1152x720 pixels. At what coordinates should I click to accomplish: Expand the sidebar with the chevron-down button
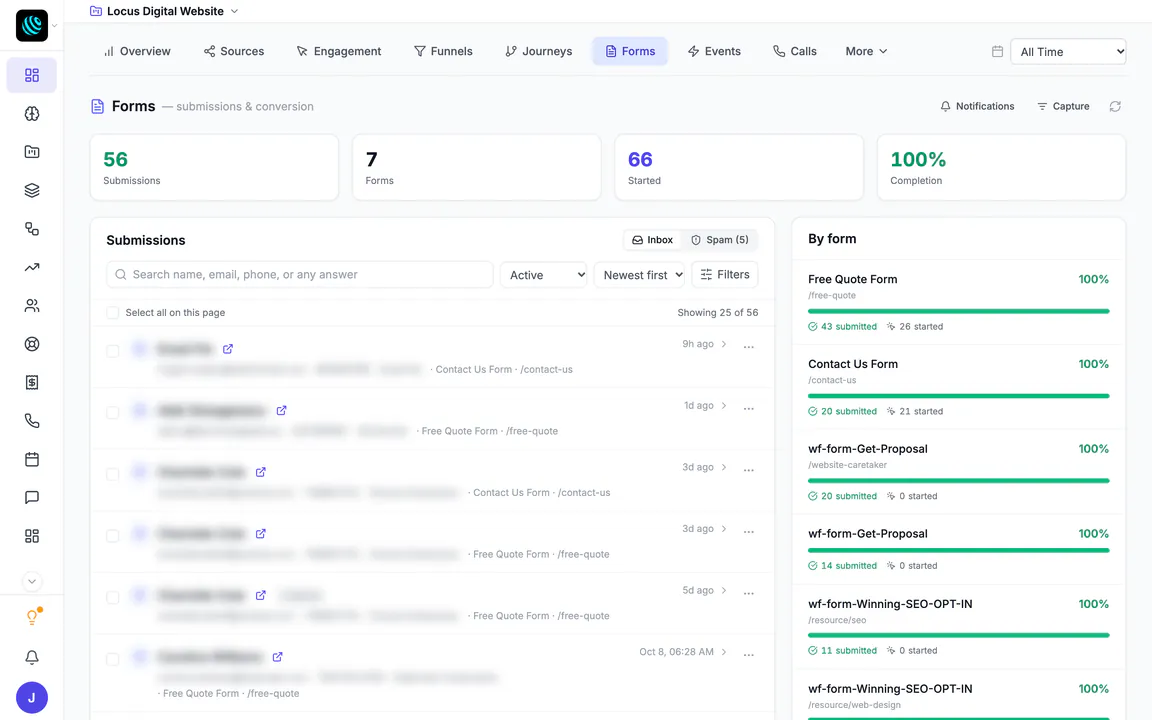tap(32, 582)
